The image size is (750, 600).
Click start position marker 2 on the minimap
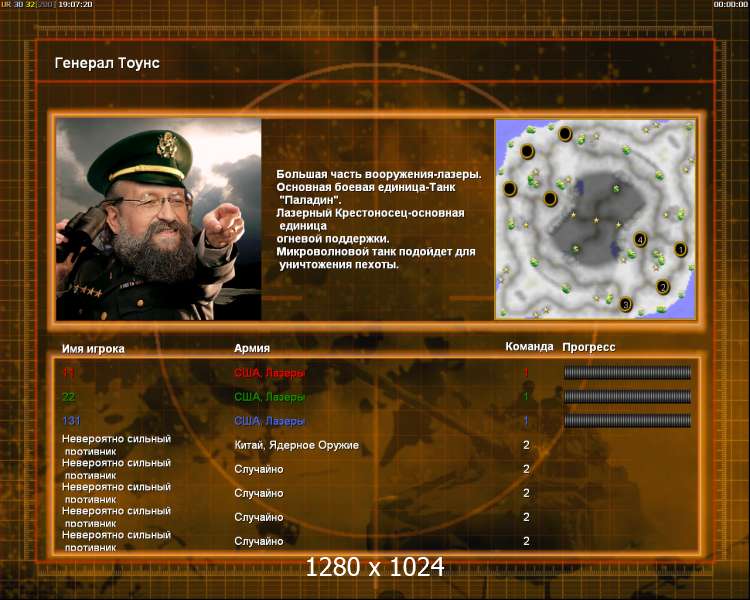pyautogui.click(x=662, y=287)
